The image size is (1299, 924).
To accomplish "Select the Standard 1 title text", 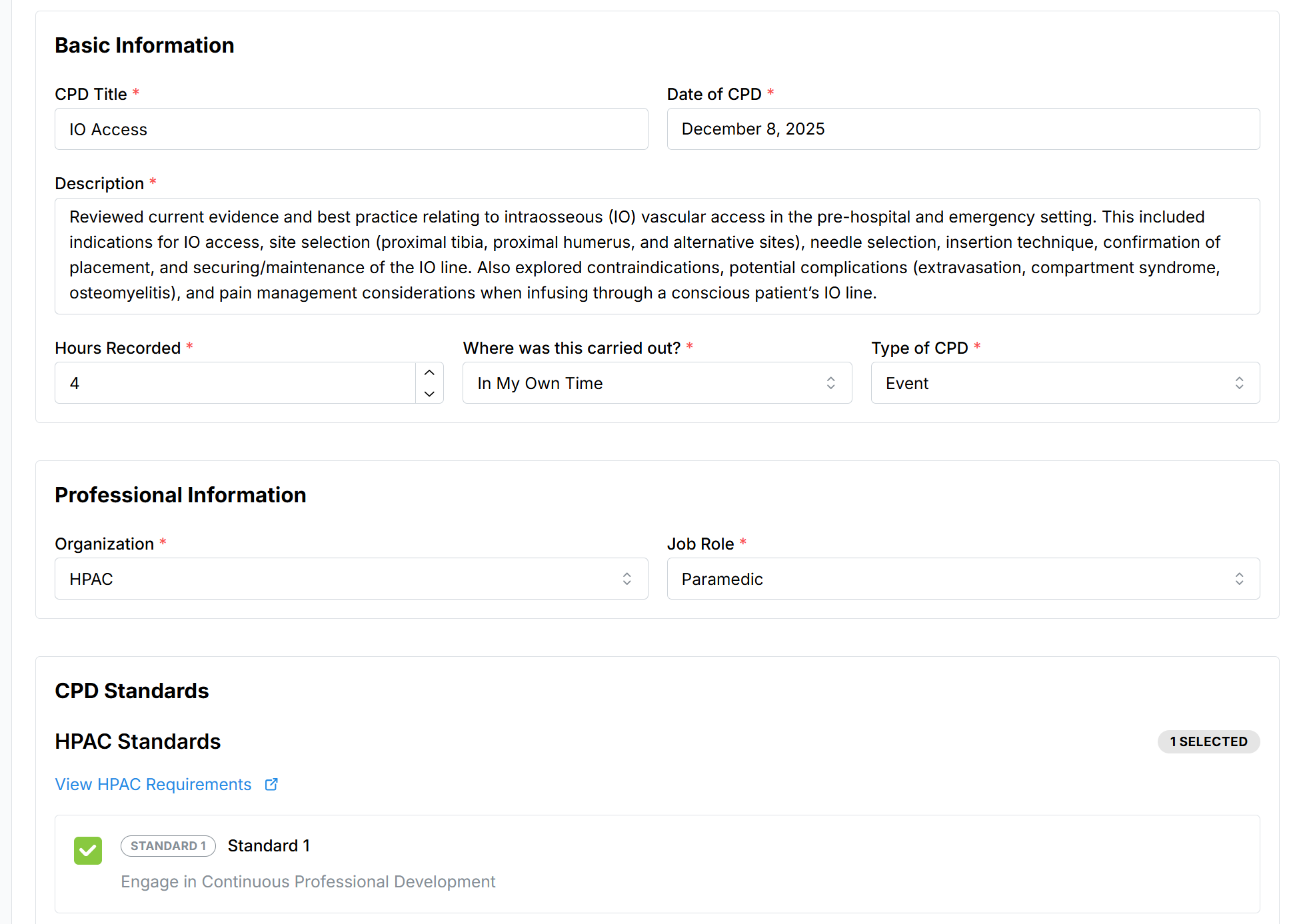I will coord(269,846).
